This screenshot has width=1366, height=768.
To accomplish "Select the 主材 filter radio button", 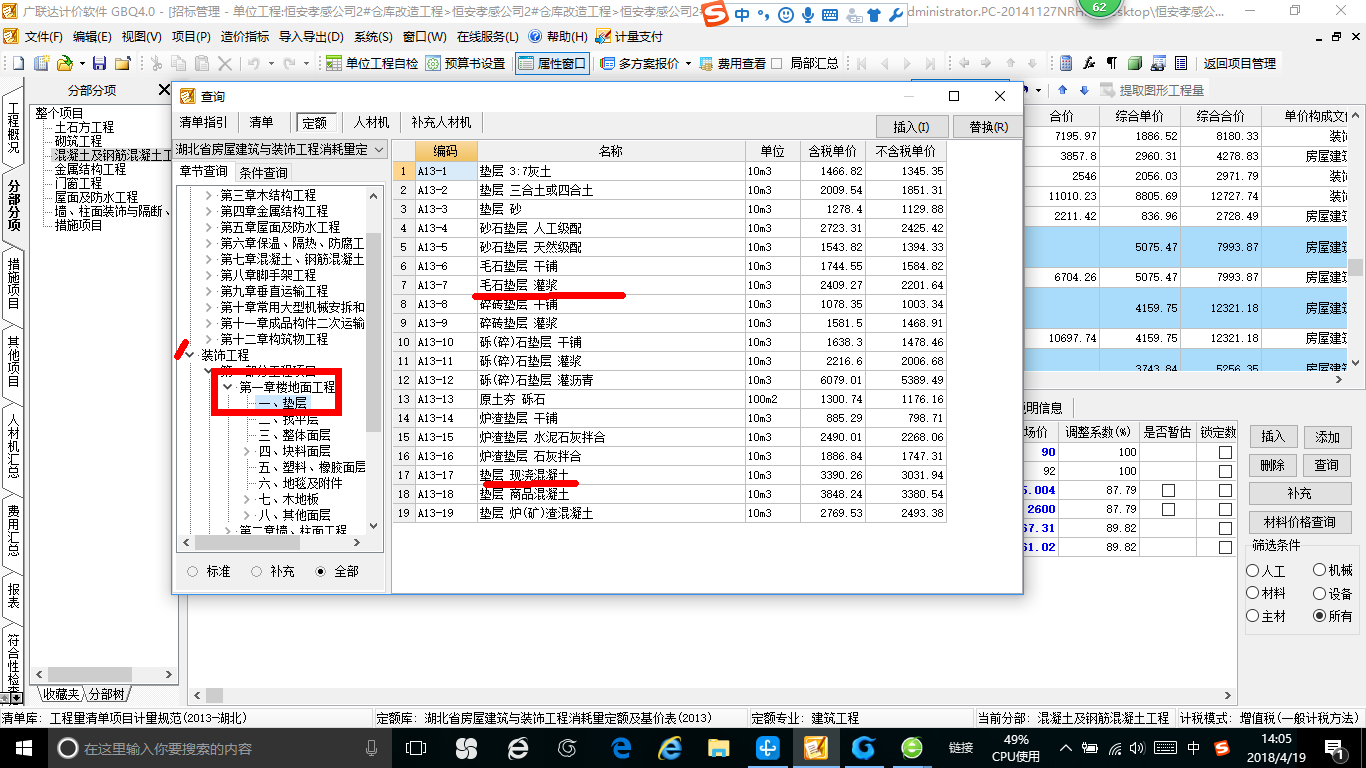I will pyautogui.click(x=1253, y=616).
